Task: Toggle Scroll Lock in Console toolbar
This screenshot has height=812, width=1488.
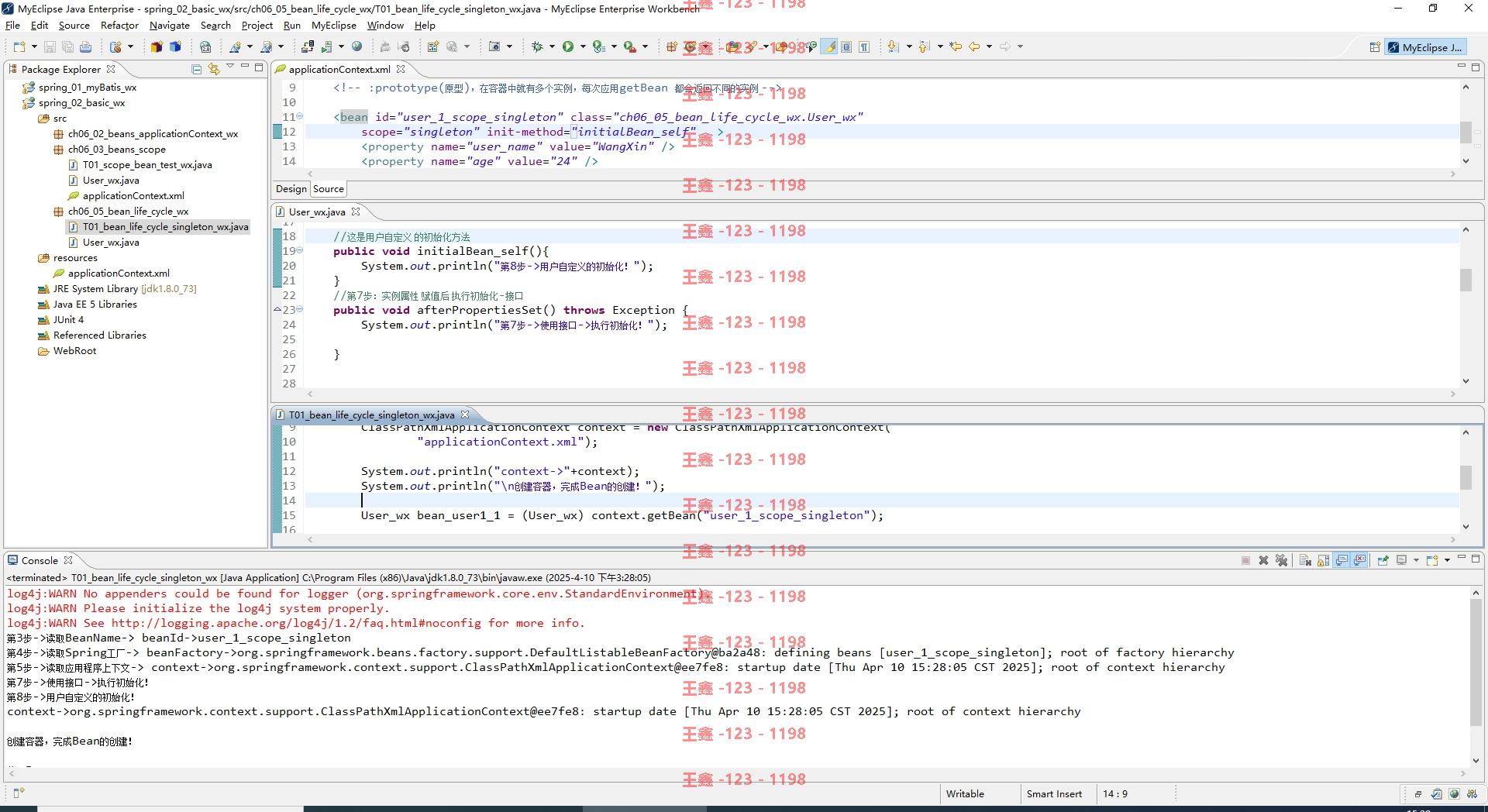Action: click(1323, 560)
